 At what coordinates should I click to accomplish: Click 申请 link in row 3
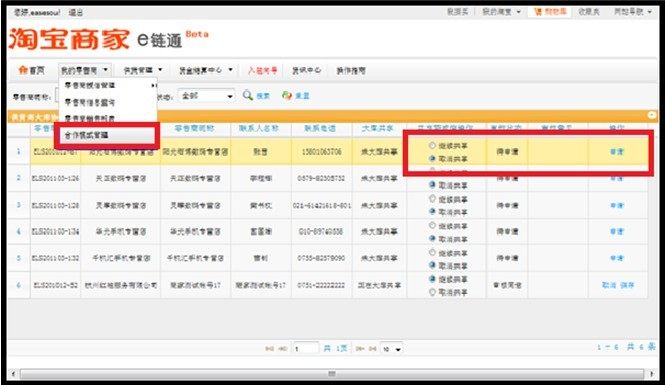(617, 205)
